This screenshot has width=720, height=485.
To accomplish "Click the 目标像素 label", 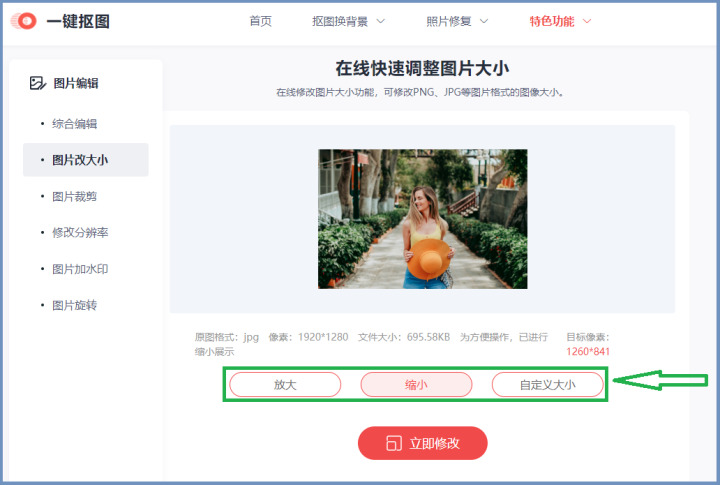I will click(587, 337).
